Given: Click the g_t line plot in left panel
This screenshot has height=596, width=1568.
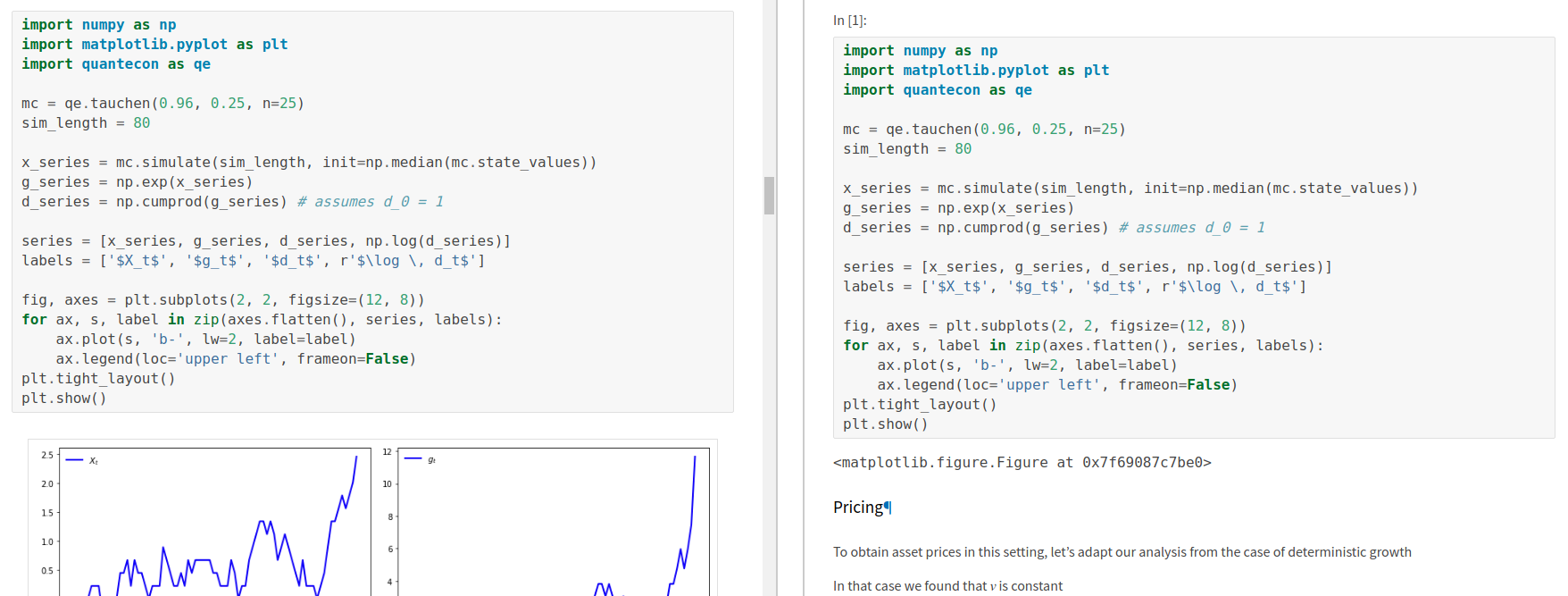Looking at the screenshot, I should coord(554,522).
